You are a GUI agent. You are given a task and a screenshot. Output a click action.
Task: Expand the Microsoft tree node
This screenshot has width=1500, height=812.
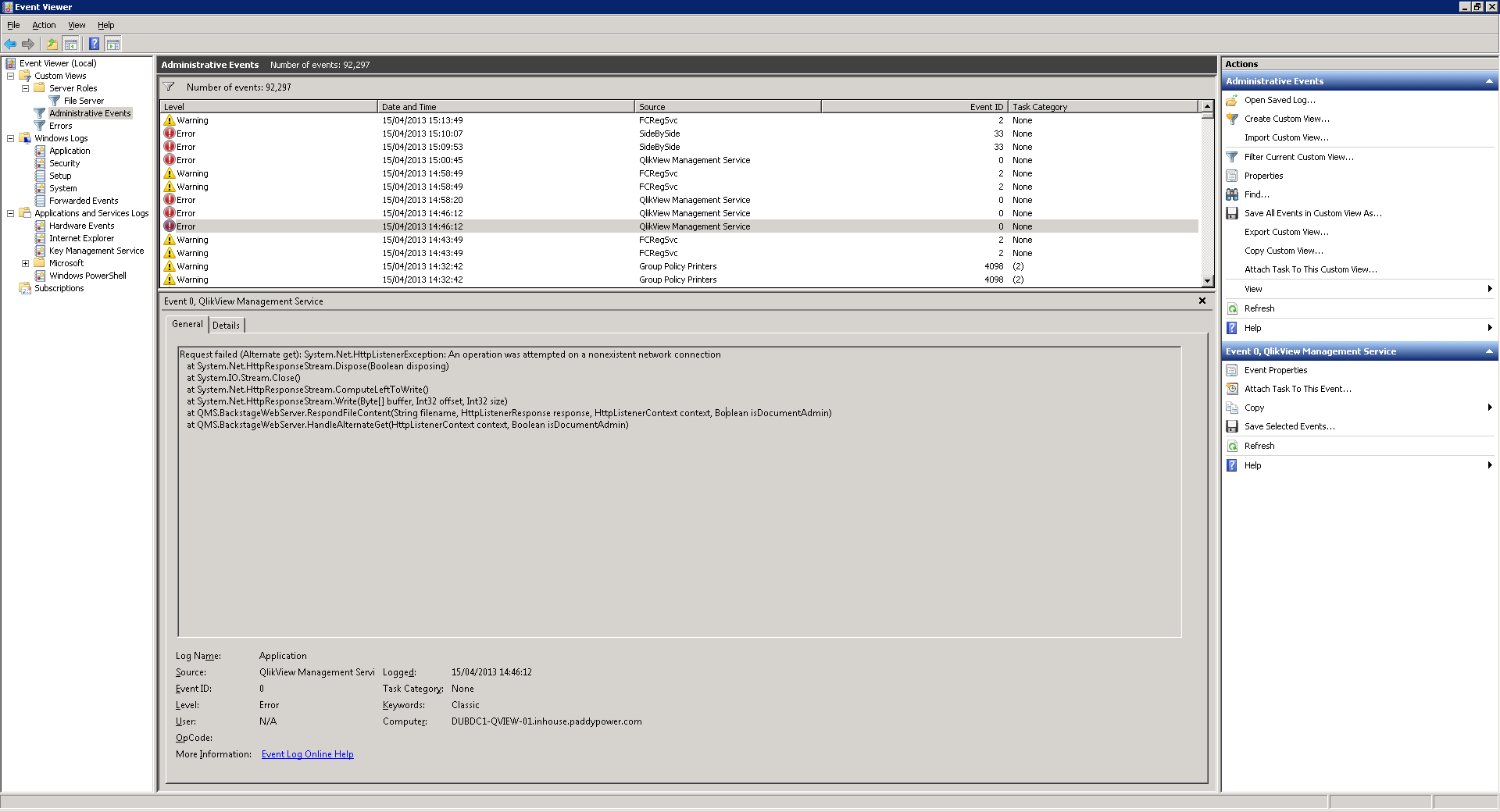point(25,263)
